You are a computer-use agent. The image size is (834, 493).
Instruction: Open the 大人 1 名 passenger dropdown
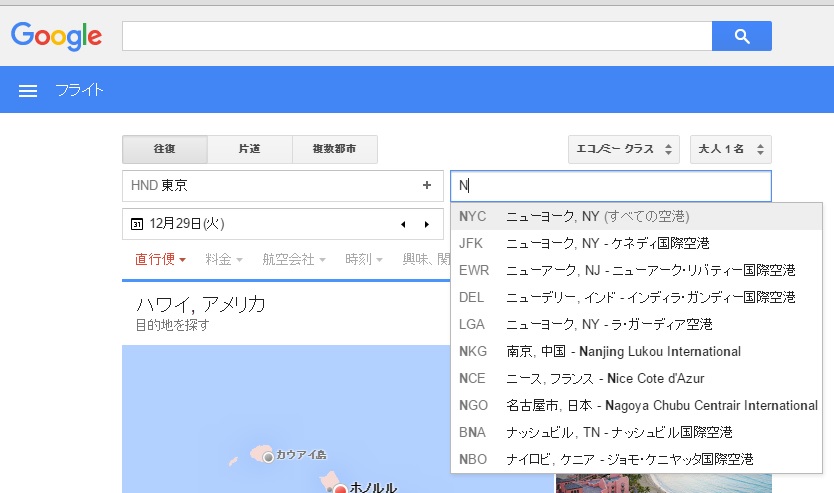pos(730,149)
